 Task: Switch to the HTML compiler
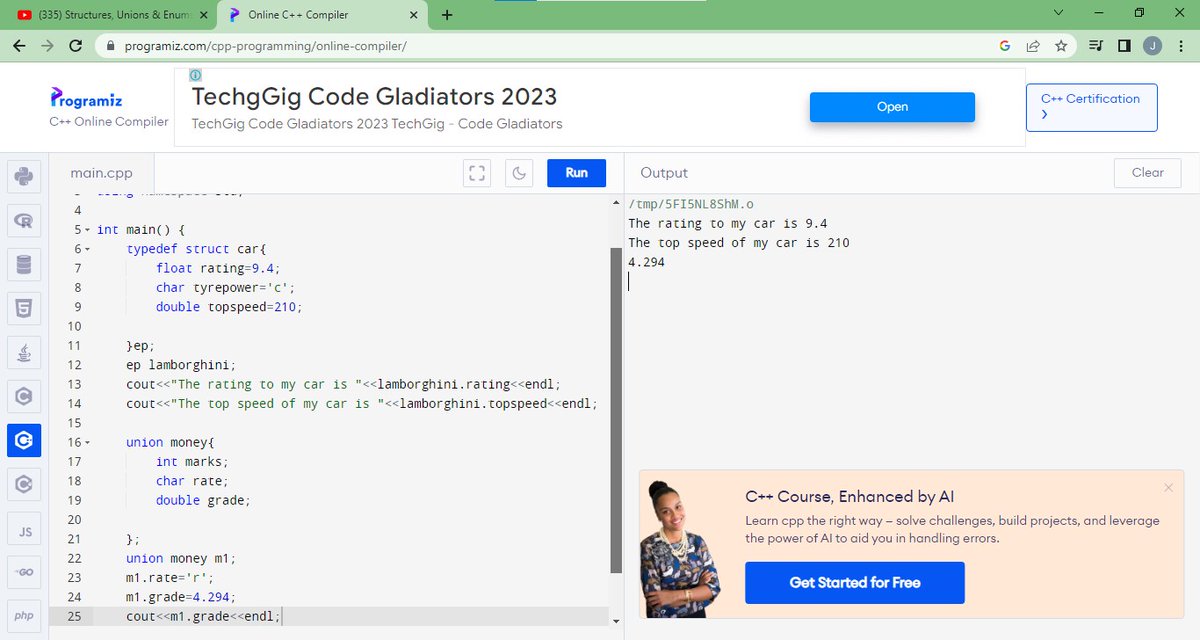pos(24,308)
